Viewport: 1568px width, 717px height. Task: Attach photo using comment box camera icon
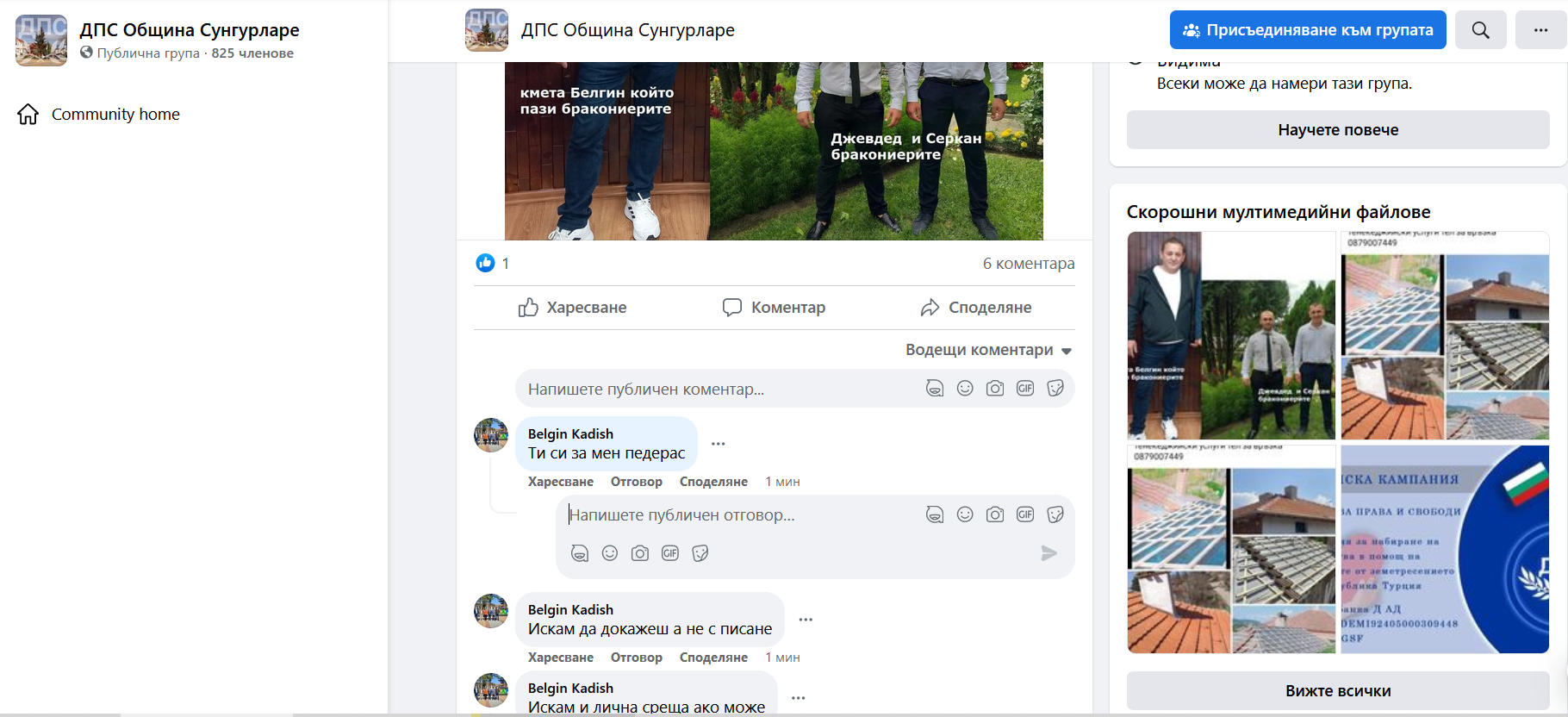[x=995, y=389]
